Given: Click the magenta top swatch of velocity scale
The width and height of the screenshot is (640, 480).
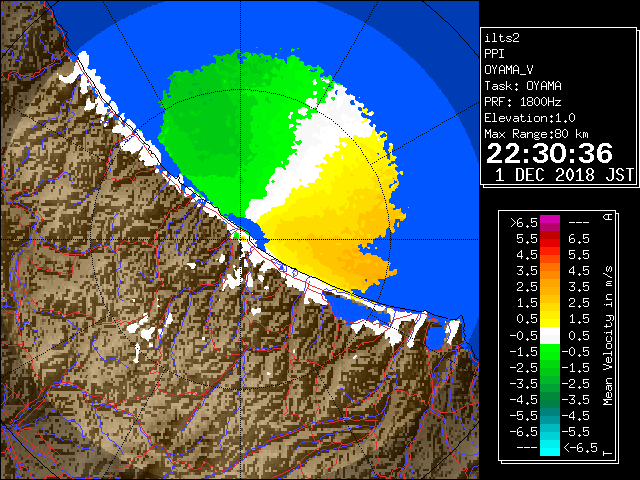Looking at the screenshot, I should click(x=550, y=220).
